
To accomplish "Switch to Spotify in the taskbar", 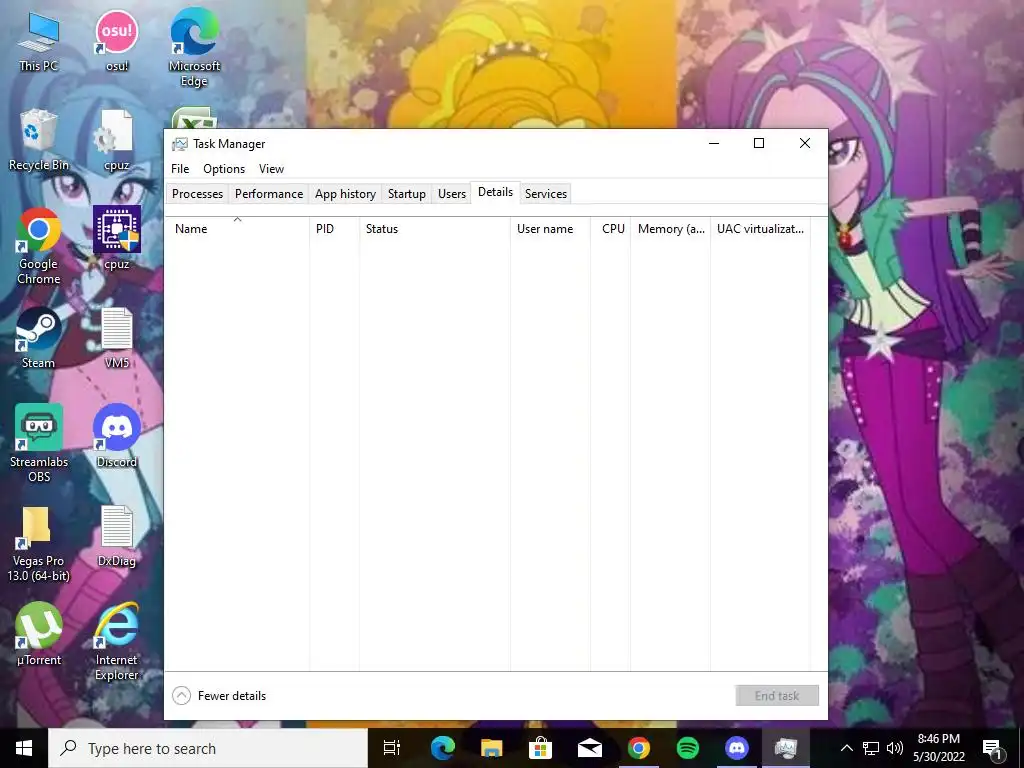I will (688, 748).
